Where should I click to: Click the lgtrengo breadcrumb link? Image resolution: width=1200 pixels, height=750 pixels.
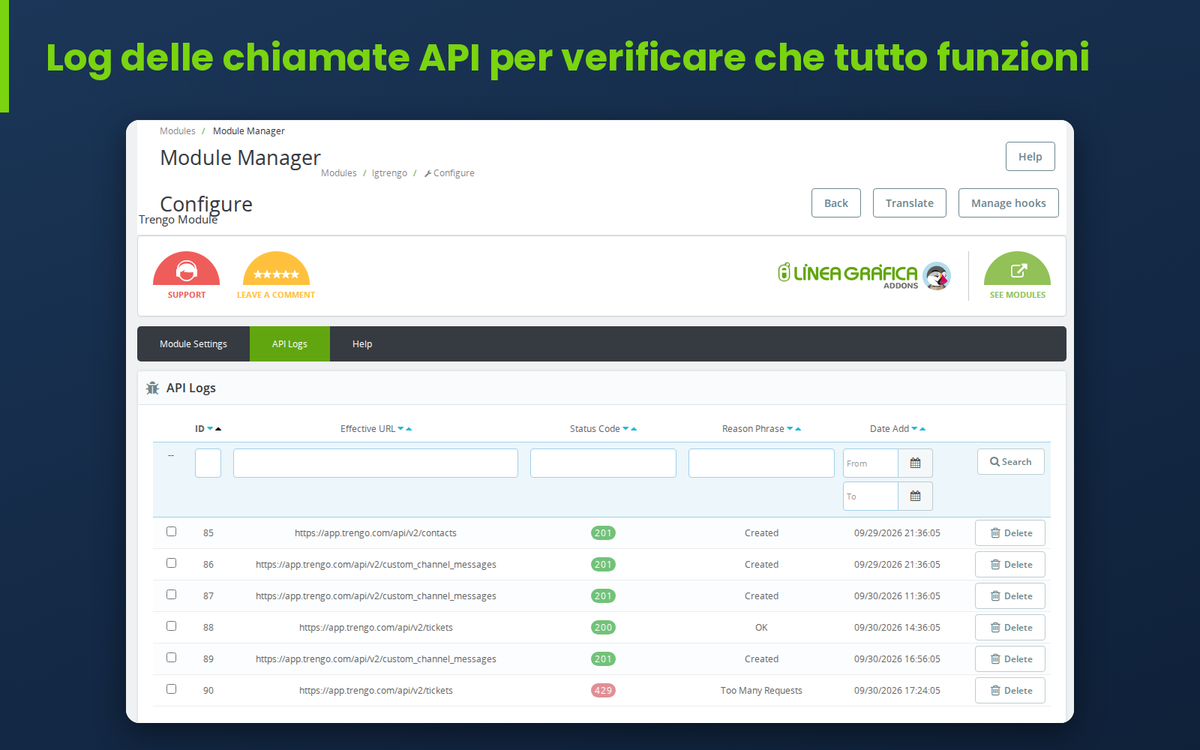(x=389, y=173)
